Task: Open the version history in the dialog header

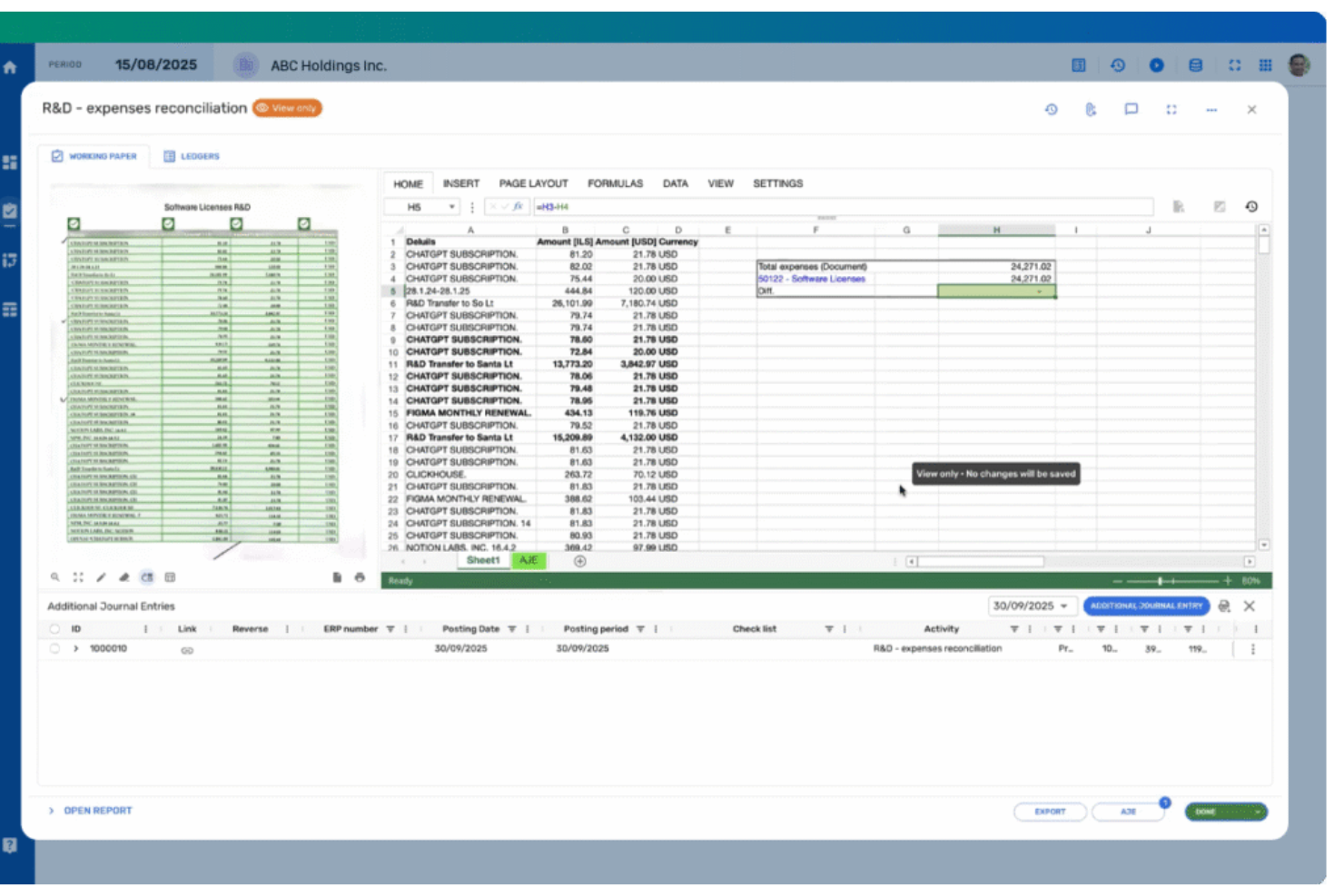Action: point(1051,108)
